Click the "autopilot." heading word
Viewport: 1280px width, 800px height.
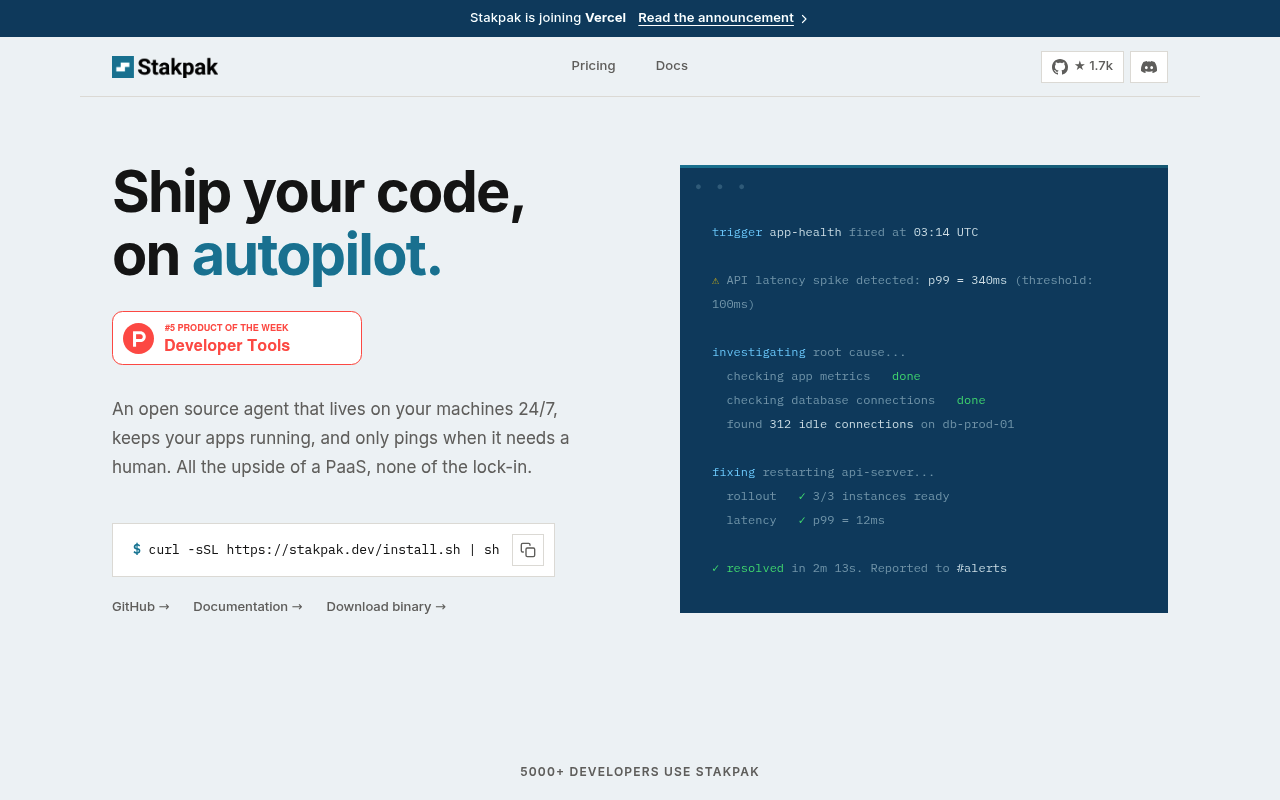(x=316, y=255)
